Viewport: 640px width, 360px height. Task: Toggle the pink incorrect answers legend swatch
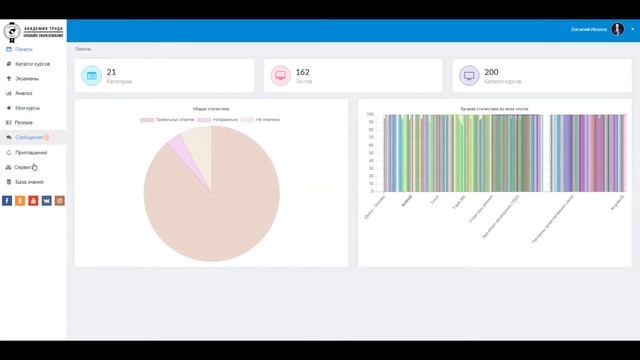[204, 120]
